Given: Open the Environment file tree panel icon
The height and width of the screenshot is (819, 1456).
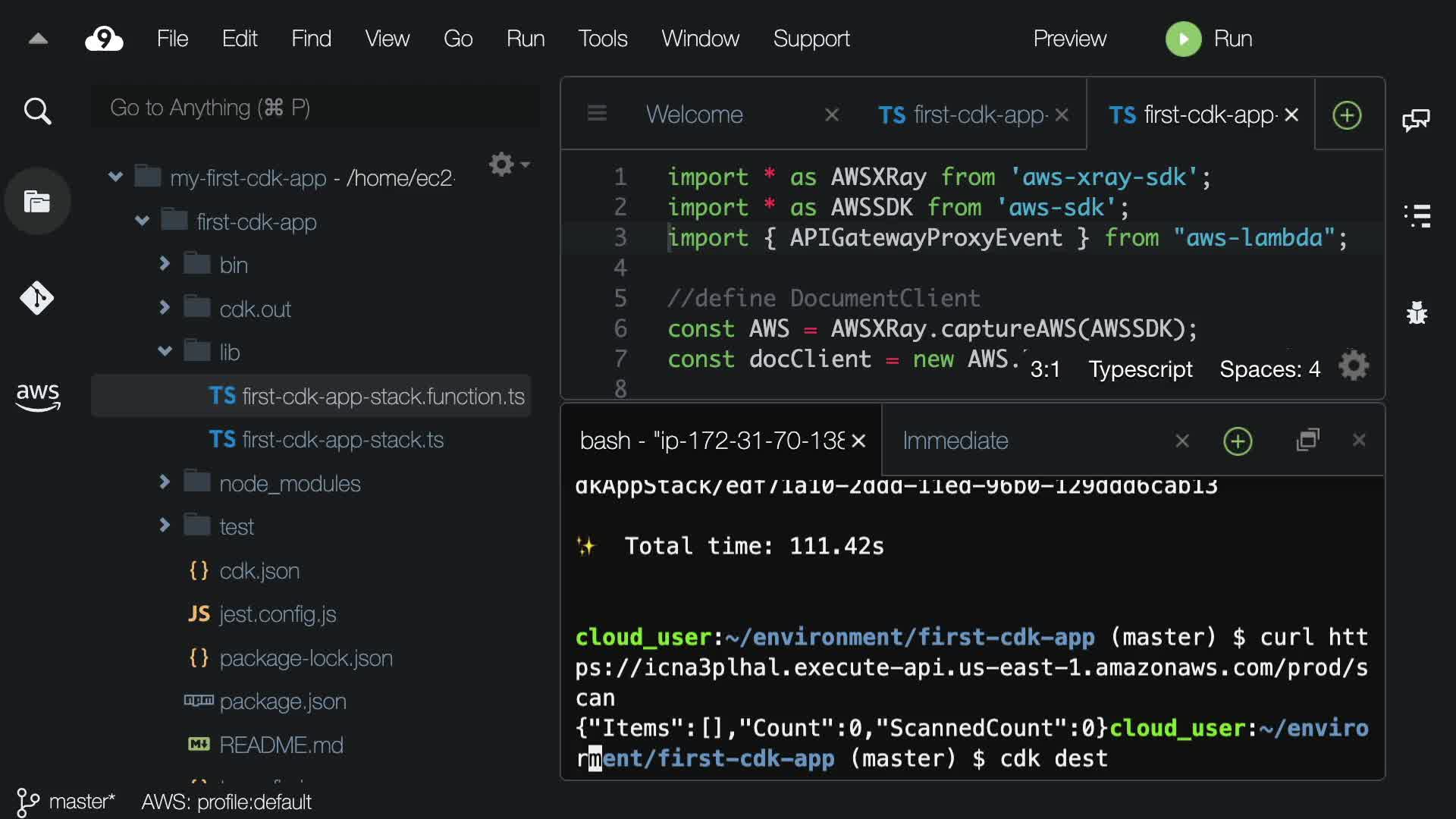Looking at the screenshot, I should coord(37,201).
